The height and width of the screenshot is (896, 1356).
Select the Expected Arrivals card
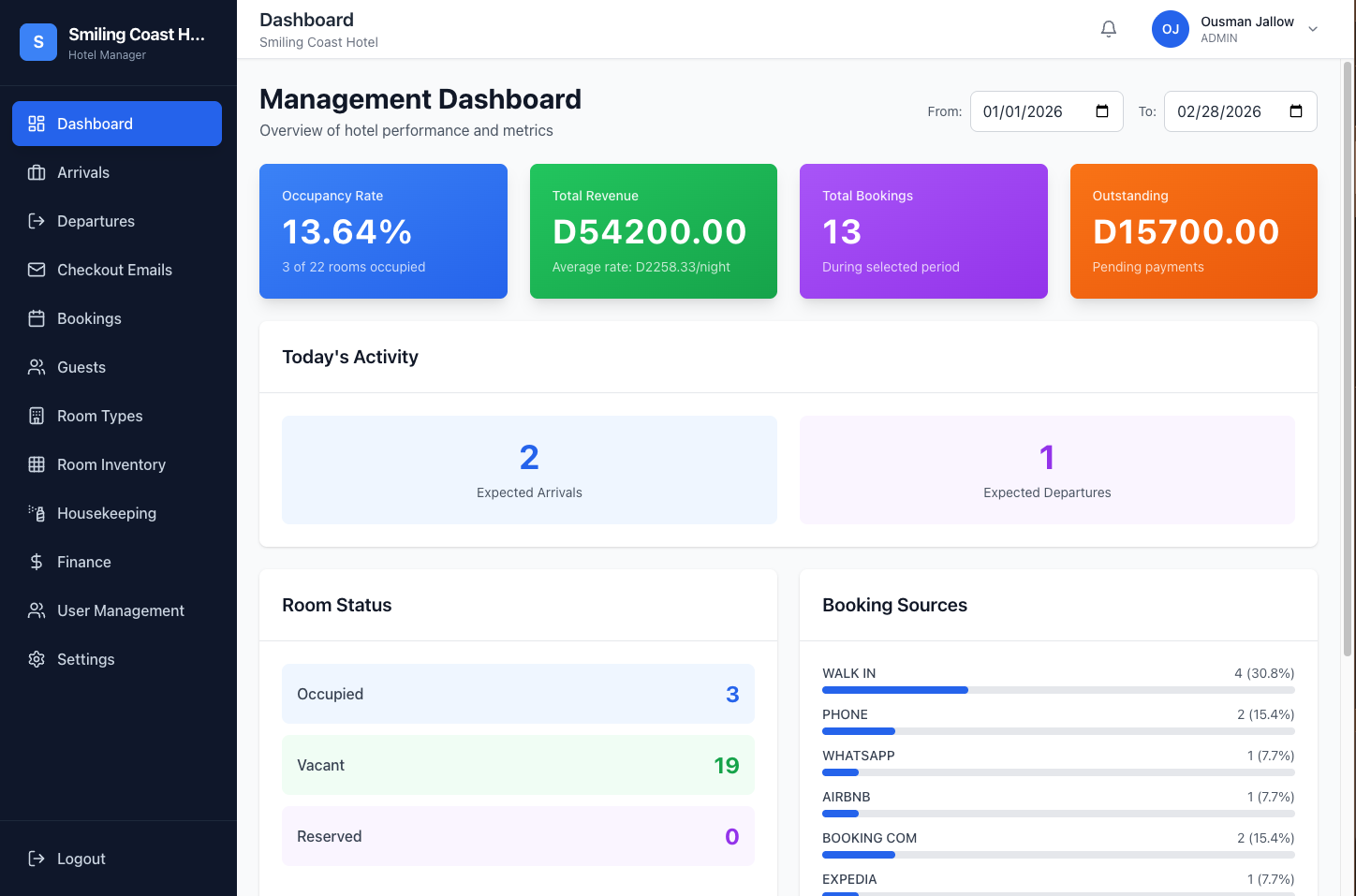click(529, 470)
